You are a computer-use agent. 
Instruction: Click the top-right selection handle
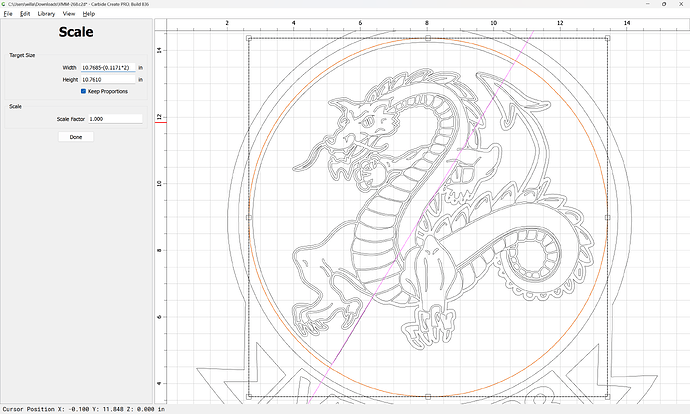[607, 39]
